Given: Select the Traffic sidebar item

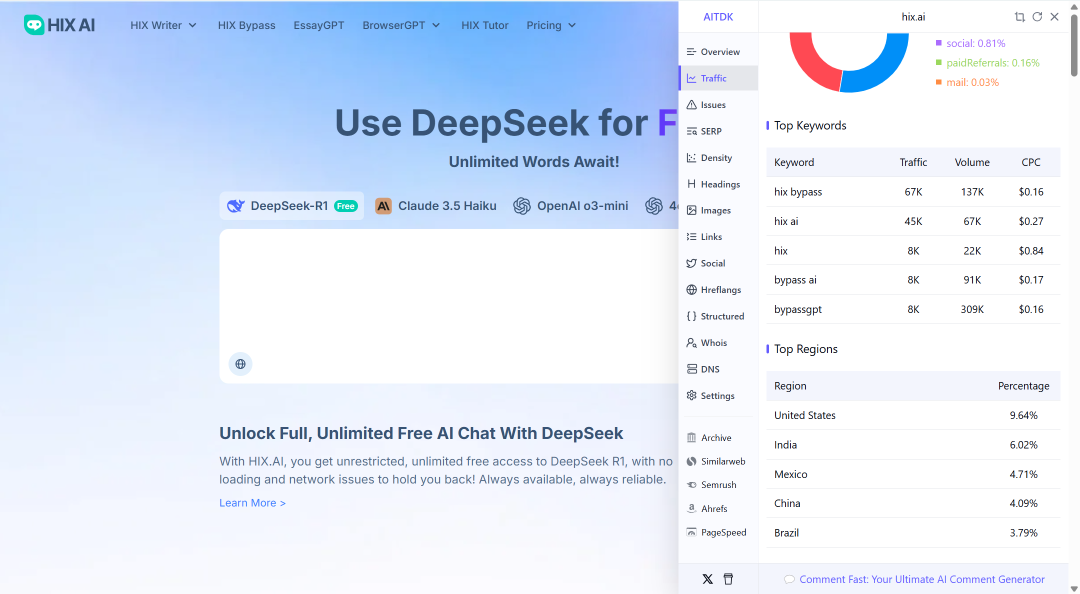Looking at the screenshot, I should pyautogui.click(x=718, y=78).
